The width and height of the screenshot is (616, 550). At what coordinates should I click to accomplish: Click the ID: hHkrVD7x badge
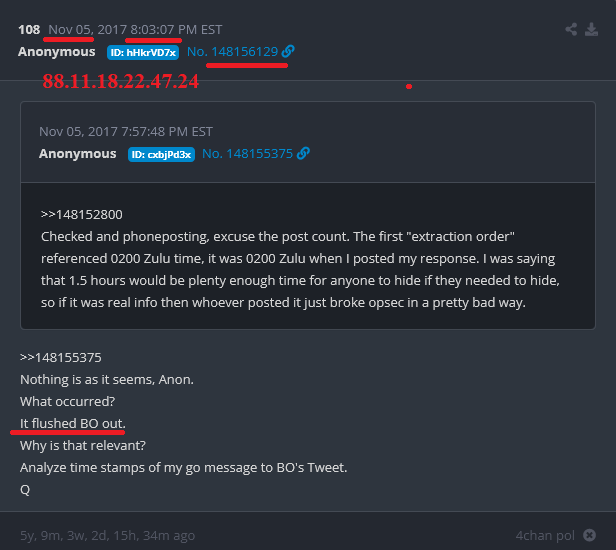(143, 52)
